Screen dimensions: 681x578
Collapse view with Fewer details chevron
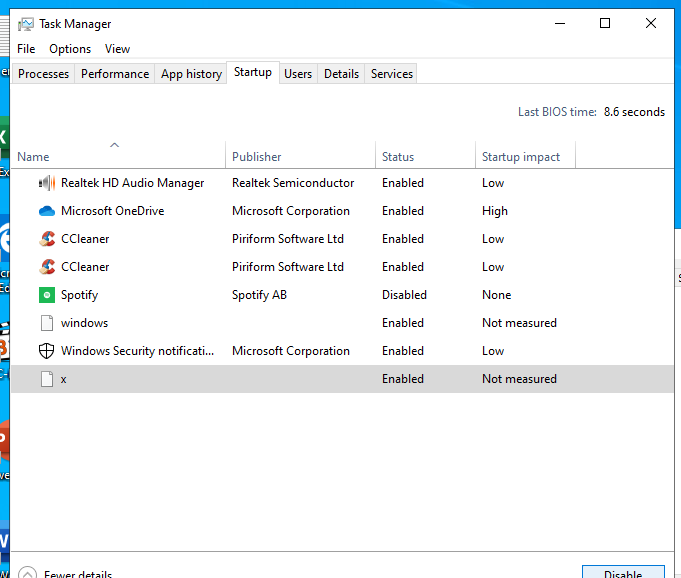point(28,573)
